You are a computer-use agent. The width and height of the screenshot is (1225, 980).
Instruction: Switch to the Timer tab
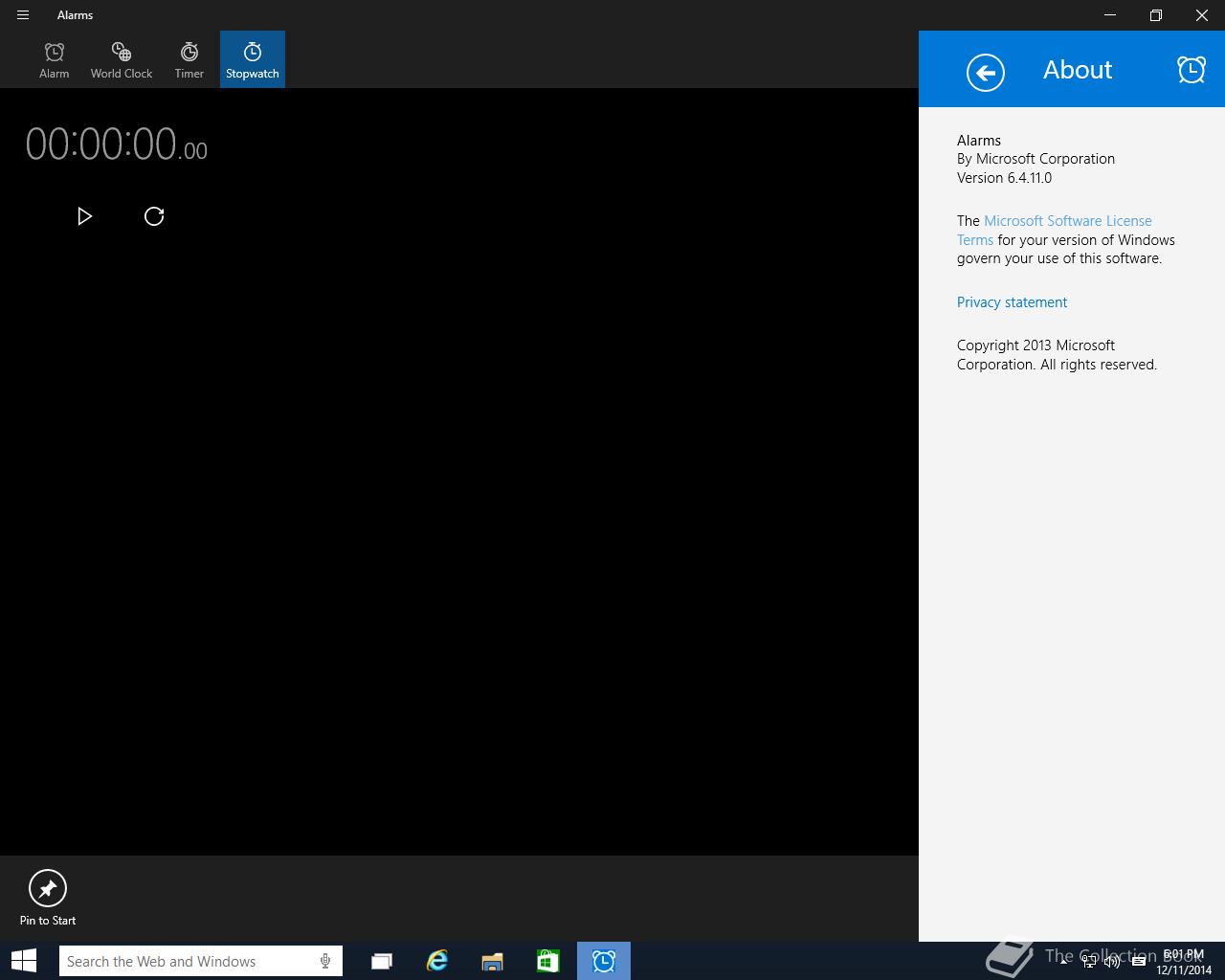click(189, 59)
